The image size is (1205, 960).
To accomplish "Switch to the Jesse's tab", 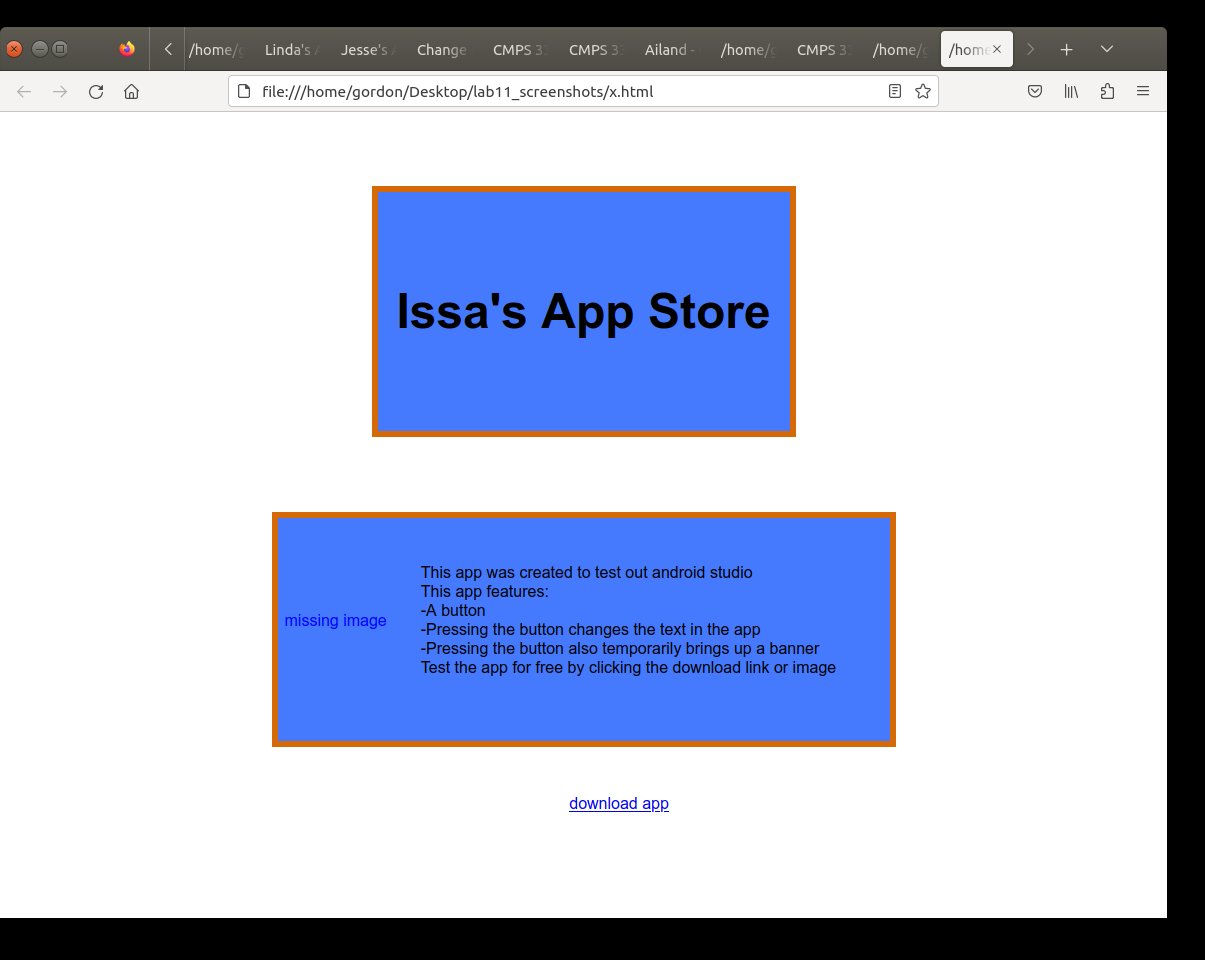I will [x=367, y=49].
